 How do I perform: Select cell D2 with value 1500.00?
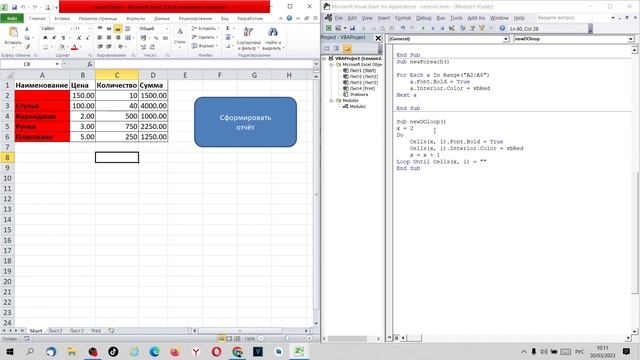(x=153, y=96)
